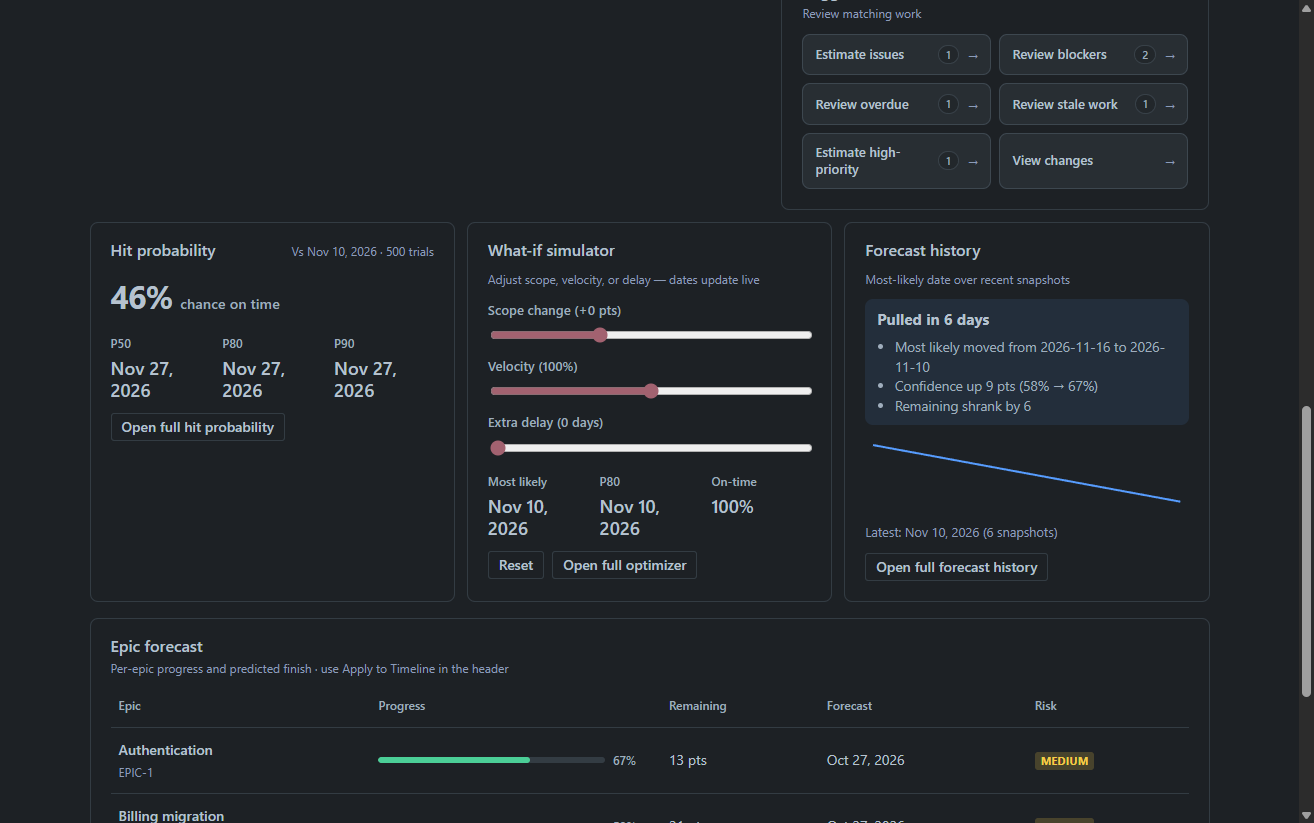Click the EPIC-1 identifier
The width and height of the screenshot is (1314, 823).
(x=136, y=772)
